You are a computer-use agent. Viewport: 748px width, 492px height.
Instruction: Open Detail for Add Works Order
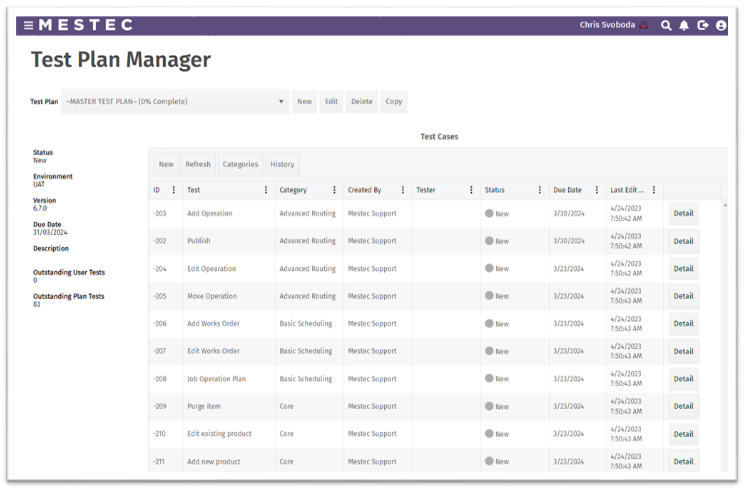coord(684,324)
